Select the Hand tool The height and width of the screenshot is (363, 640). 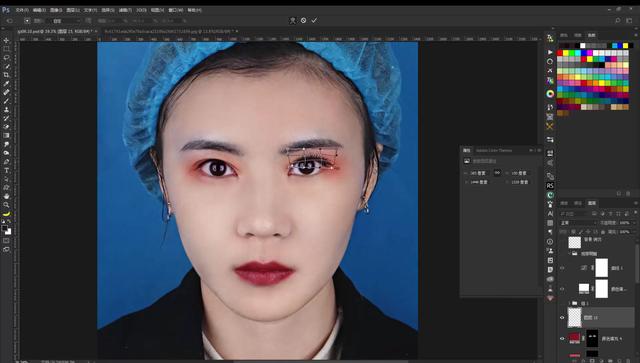click(6, 196)
